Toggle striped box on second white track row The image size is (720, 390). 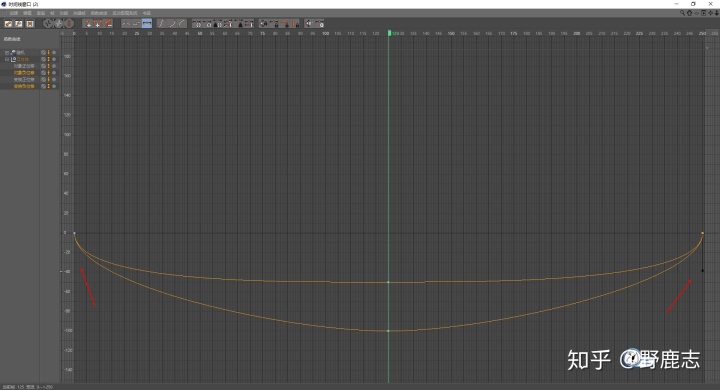click(44, 79)
